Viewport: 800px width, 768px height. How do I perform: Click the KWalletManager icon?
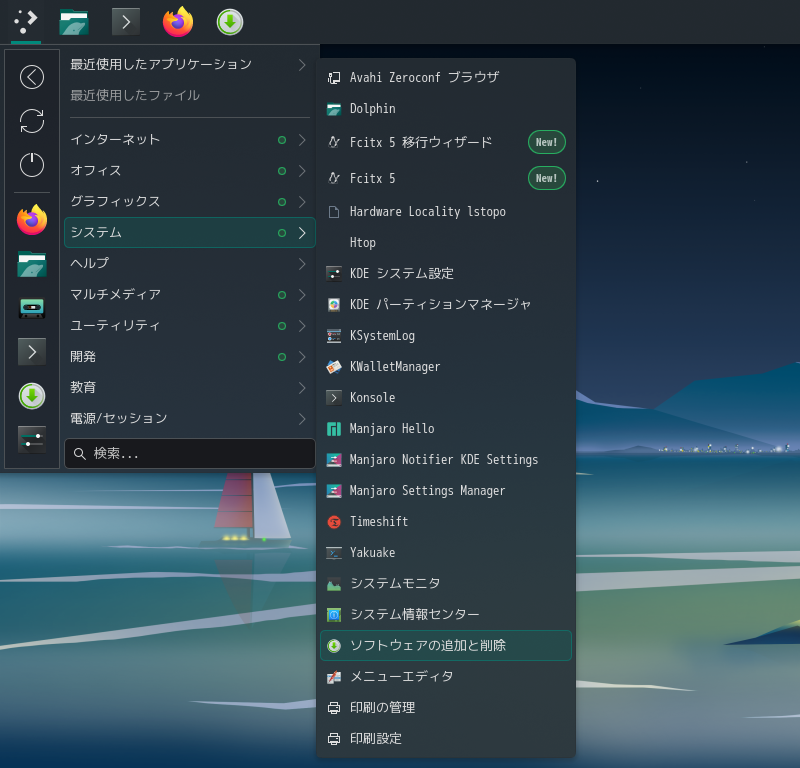pyautogui.click(x=334, y=367)
